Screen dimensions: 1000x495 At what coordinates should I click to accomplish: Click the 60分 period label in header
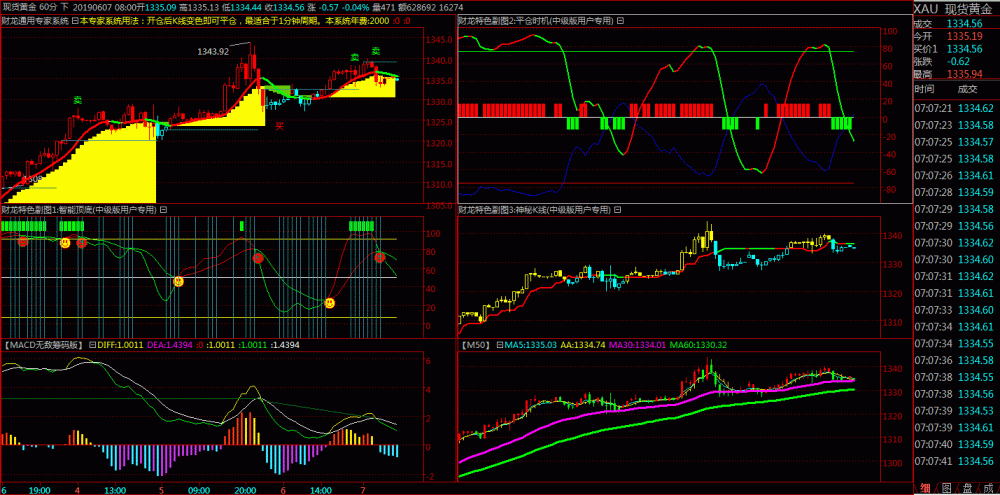(46, 6)
